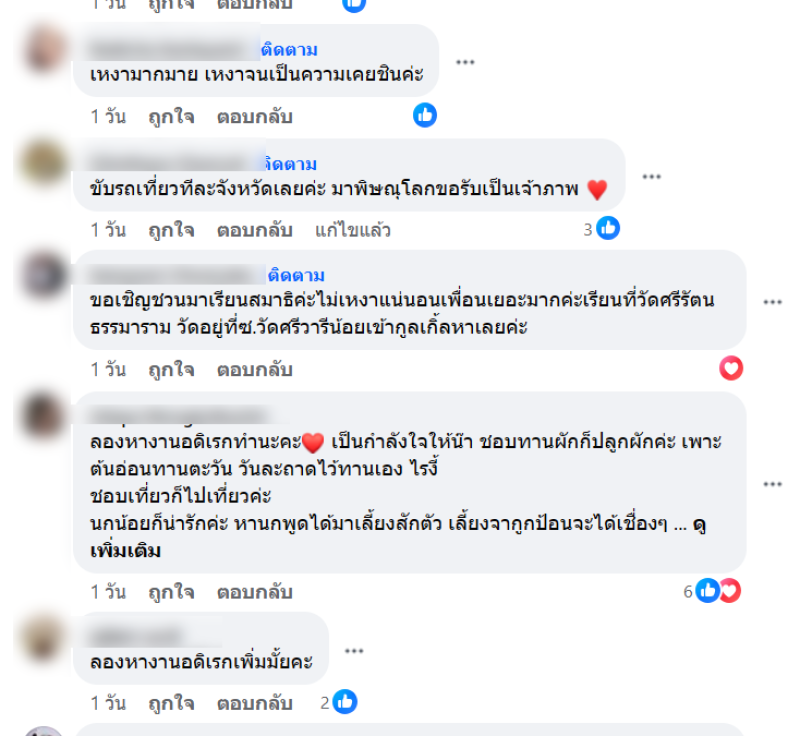The width and height of the screenshot is (800, 736).
Task: Click 'ถูกใจ' under the 'เหงามากมาย' comment
Action: (171, 117)
